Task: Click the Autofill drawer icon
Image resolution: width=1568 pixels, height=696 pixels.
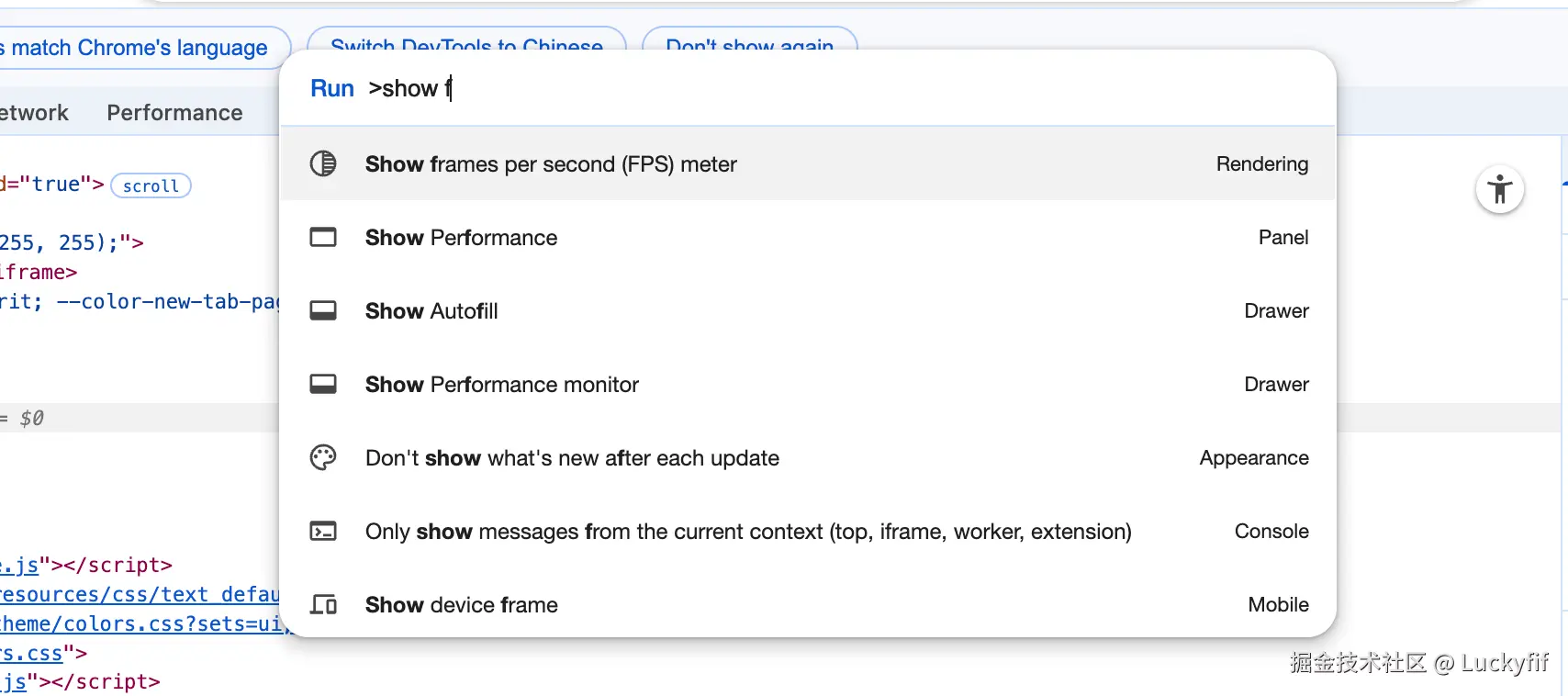Action: (x=323, y=311)
